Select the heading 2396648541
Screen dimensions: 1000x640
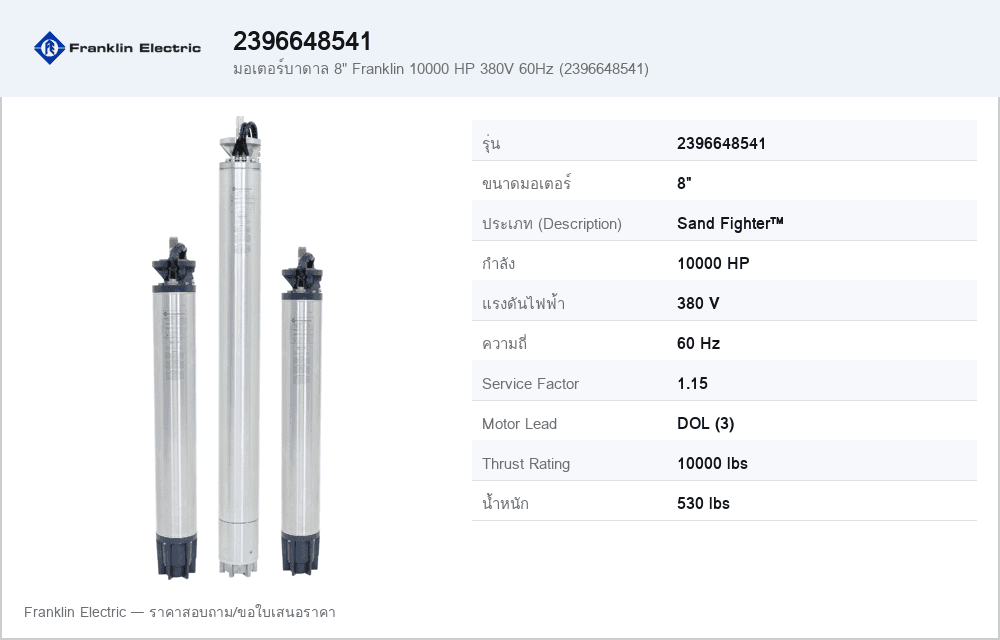302,41
